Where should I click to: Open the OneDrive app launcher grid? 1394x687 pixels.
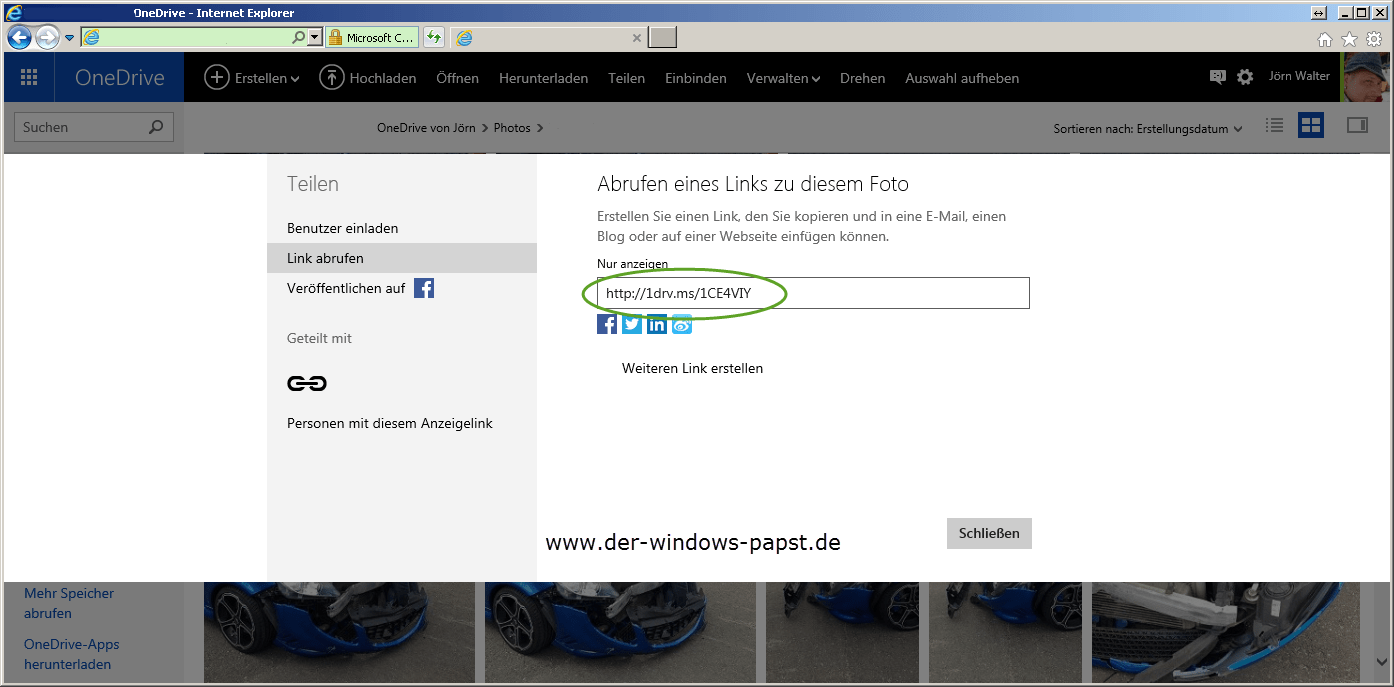[x=29, y=78]
